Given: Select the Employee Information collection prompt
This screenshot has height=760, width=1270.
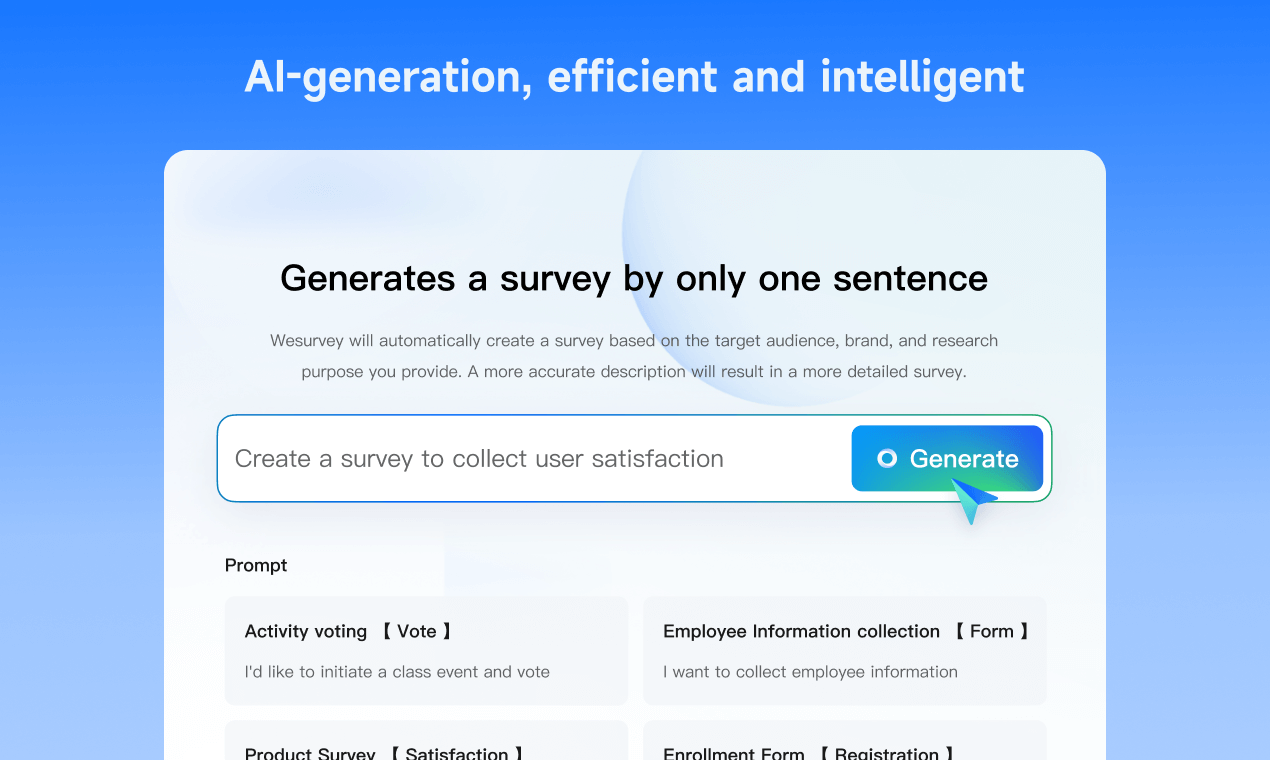Looking at the screenshot, I should pos(845,651).
